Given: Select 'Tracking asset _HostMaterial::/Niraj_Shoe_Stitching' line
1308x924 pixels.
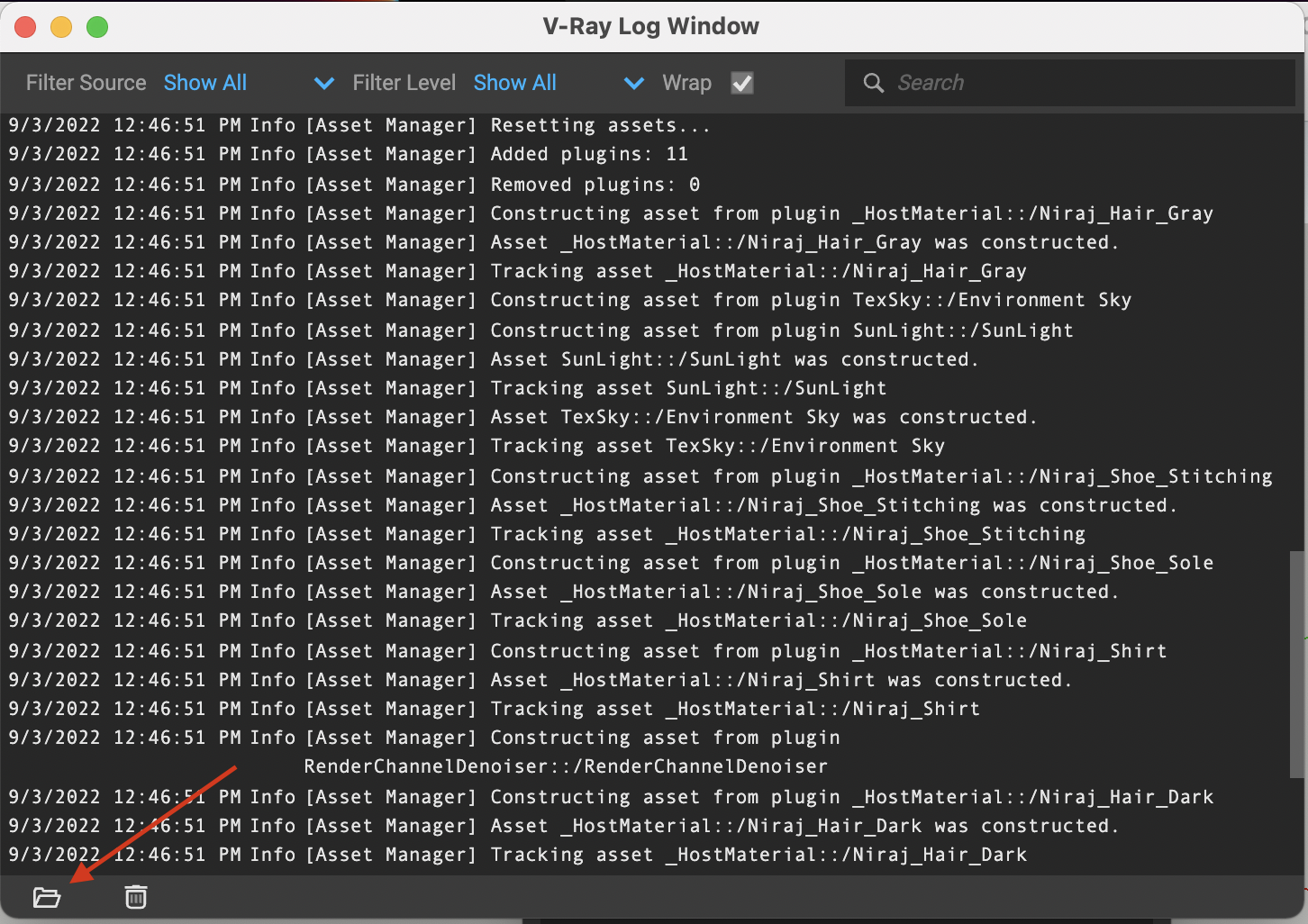Looking at the screenshot, I should pos(547,534).
